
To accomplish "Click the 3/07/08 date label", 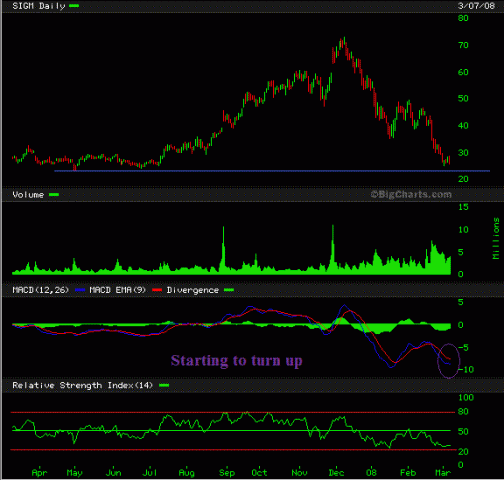I will [476, 6].
